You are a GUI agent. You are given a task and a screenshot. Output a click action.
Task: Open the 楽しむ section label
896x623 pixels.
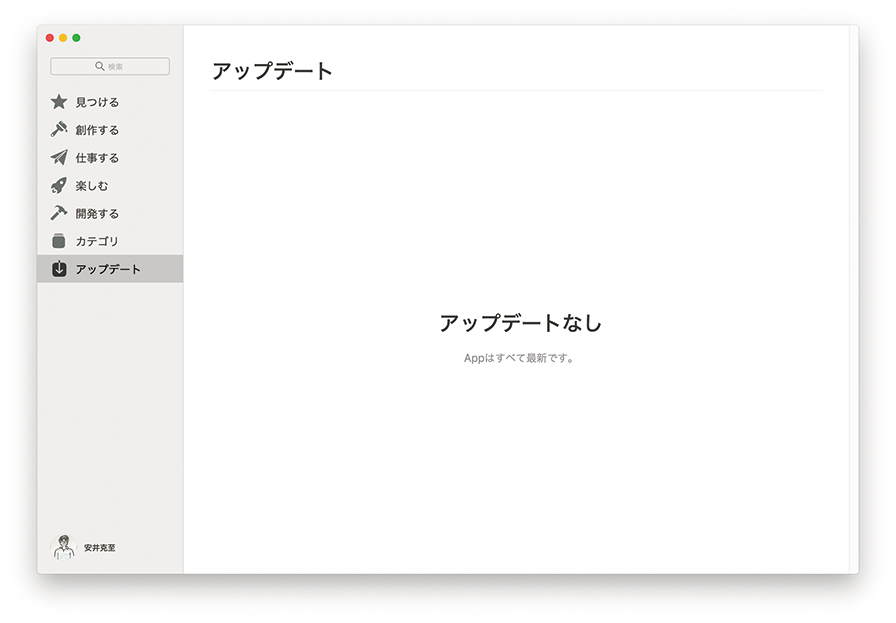coord(92,186)
